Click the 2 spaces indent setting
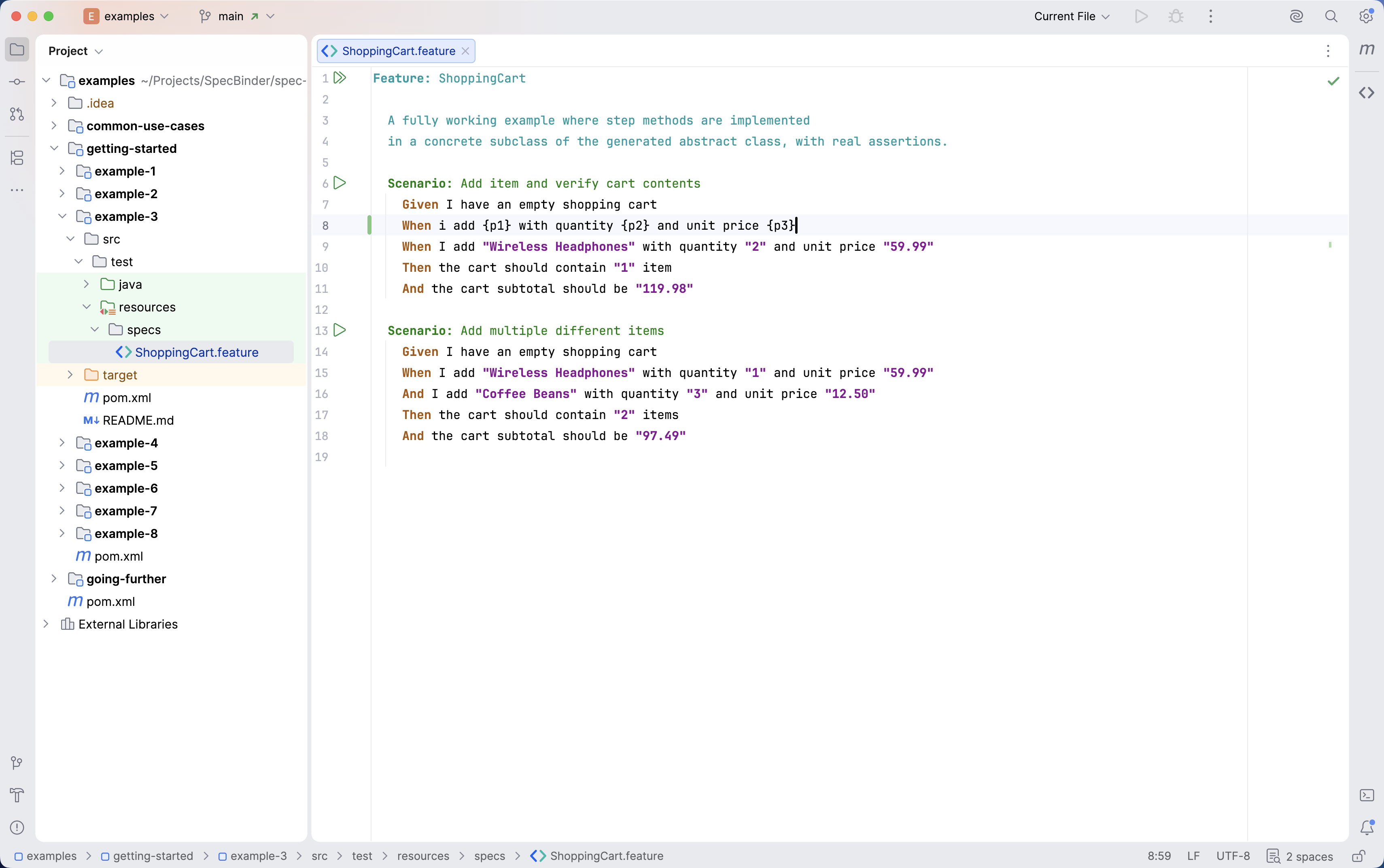Image resolution: width=1384 pixels, height=868 pixels. (1299, 856)
